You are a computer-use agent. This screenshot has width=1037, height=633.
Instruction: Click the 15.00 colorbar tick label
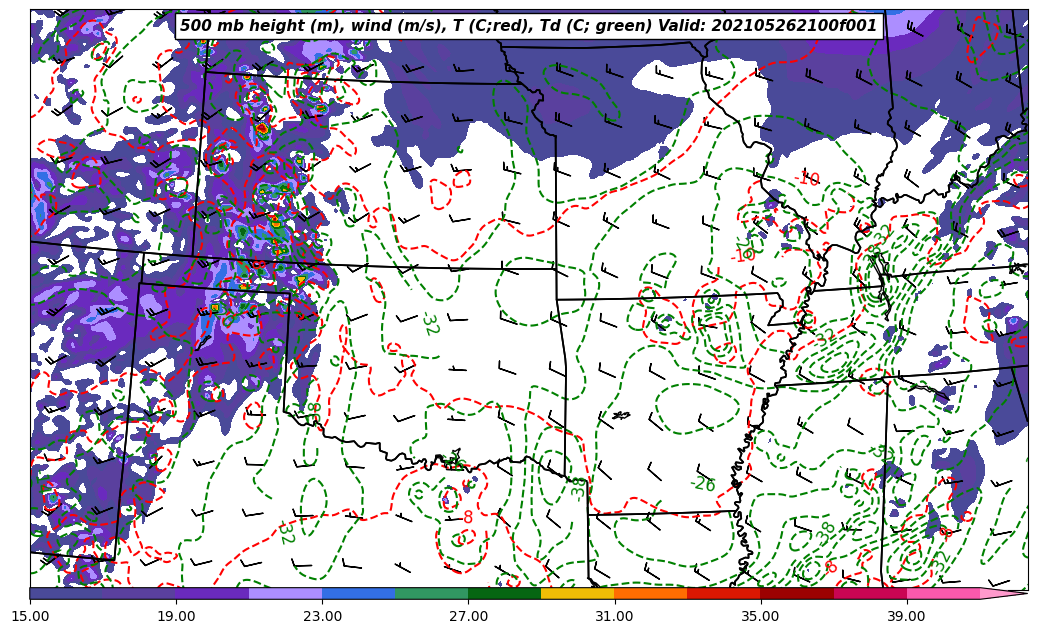(x=30, y=616)
